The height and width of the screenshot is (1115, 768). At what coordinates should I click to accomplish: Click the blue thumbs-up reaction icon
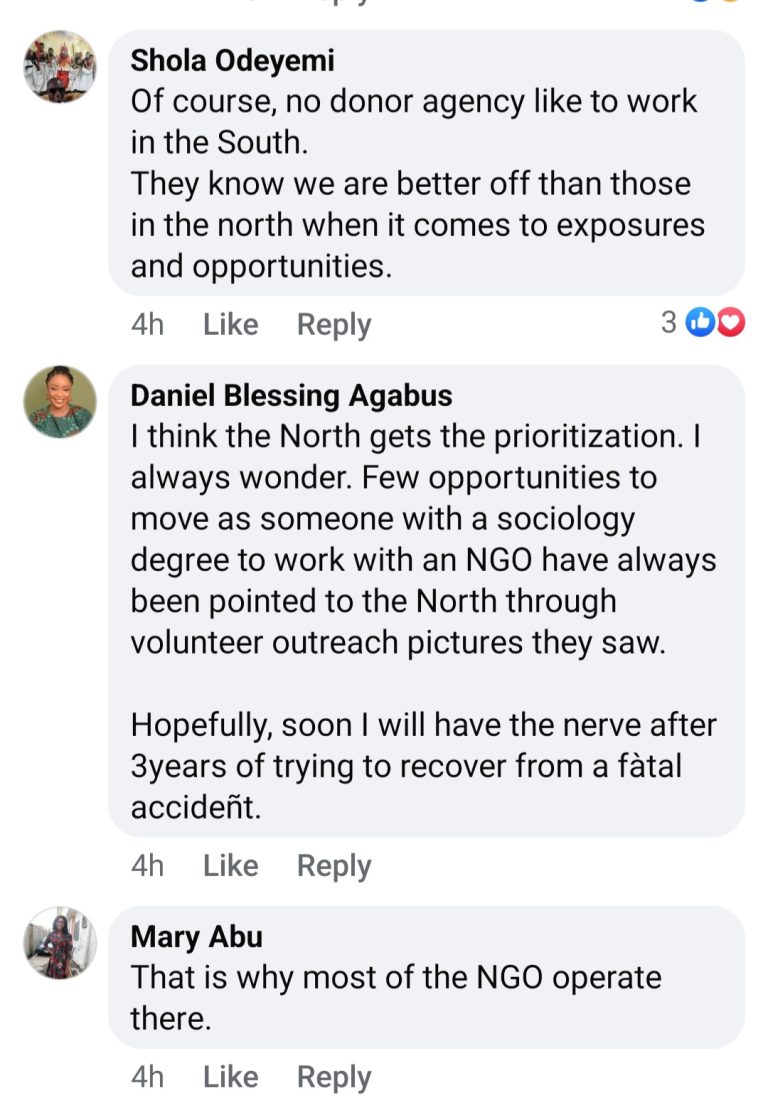click(701, 322)
